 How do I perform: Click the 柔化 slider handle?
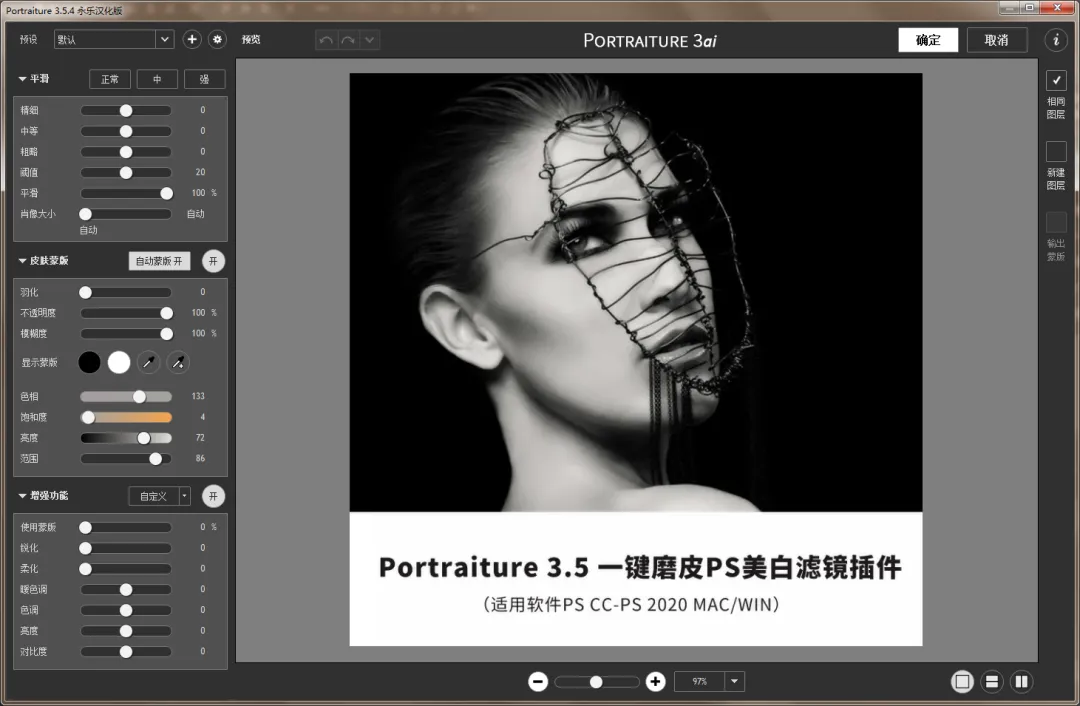click(85, 569)
